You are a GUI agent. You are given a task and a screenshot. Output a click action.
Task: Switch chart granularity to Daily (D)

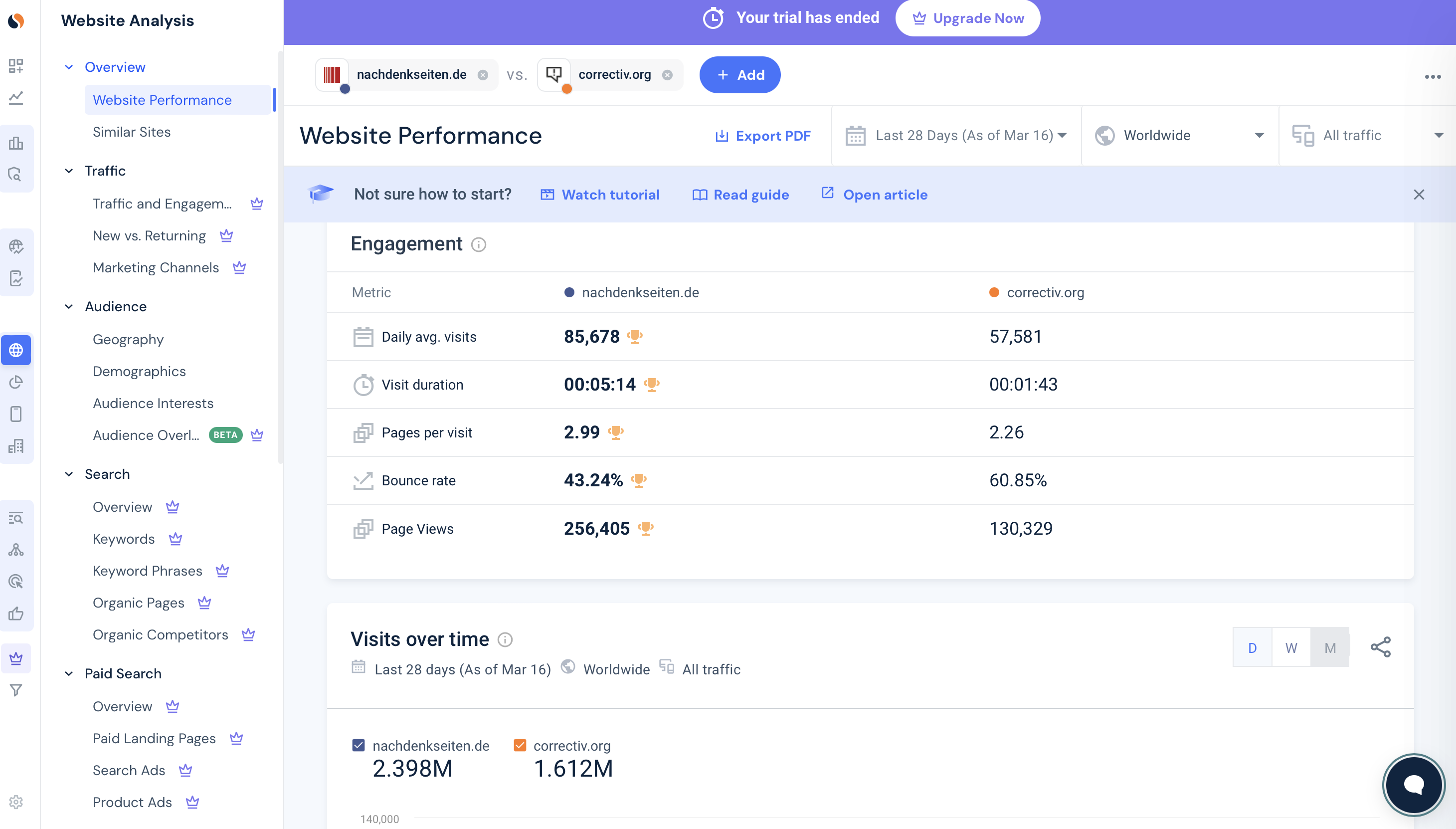coord(1252,647)
